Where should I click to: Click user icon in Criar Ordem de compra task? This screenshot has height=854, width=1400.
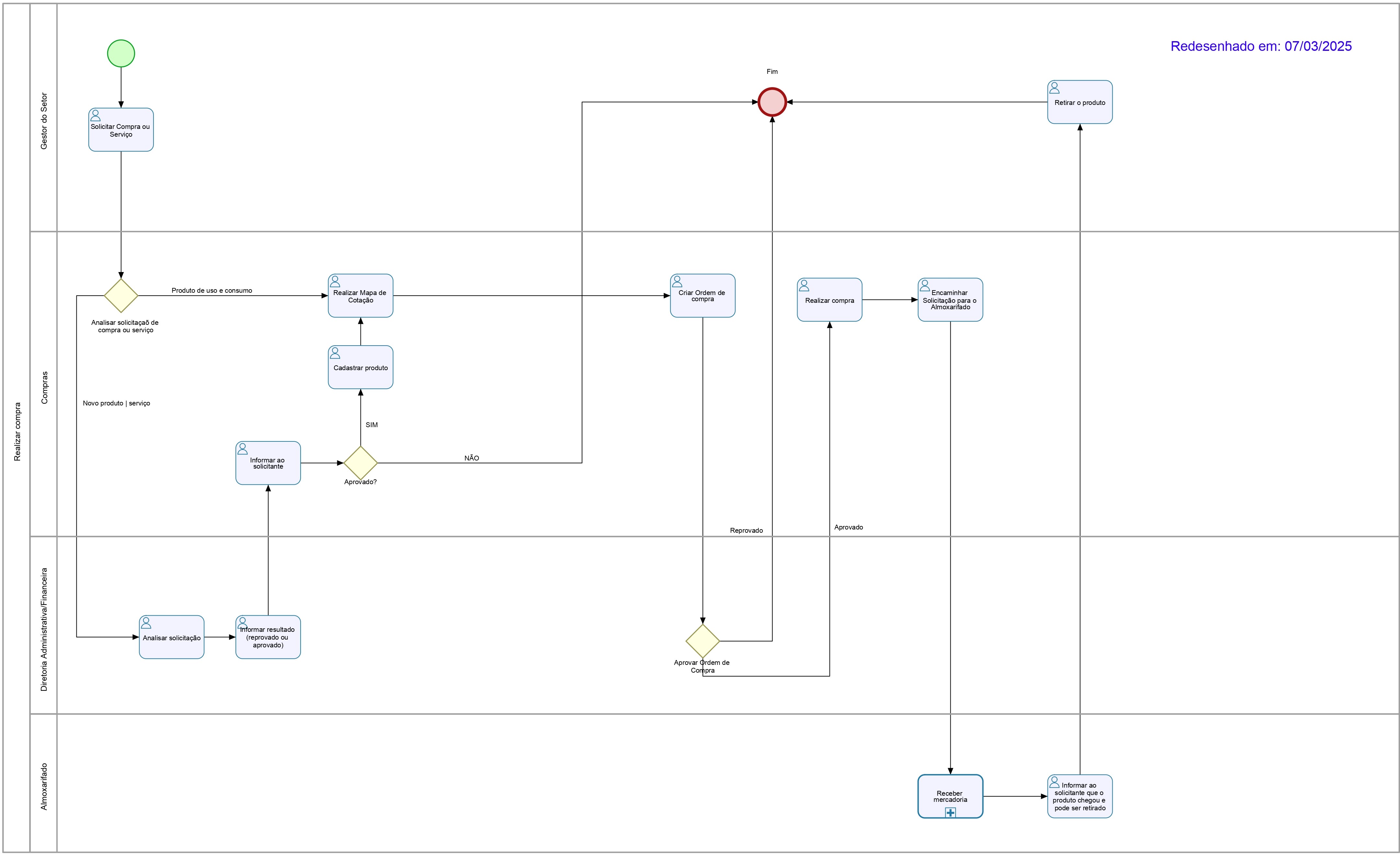click(x=677, y=282)
